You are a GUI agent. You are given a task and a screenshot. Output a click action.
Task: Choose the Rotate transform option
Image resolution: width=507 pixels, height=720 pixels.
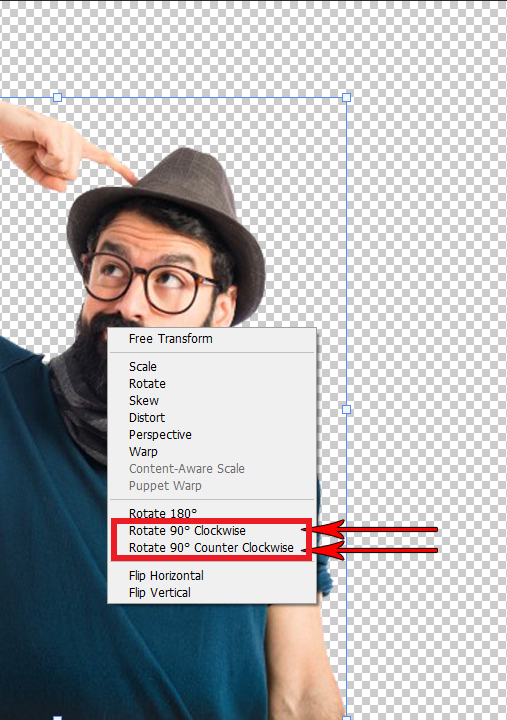(x=147, y=383)
